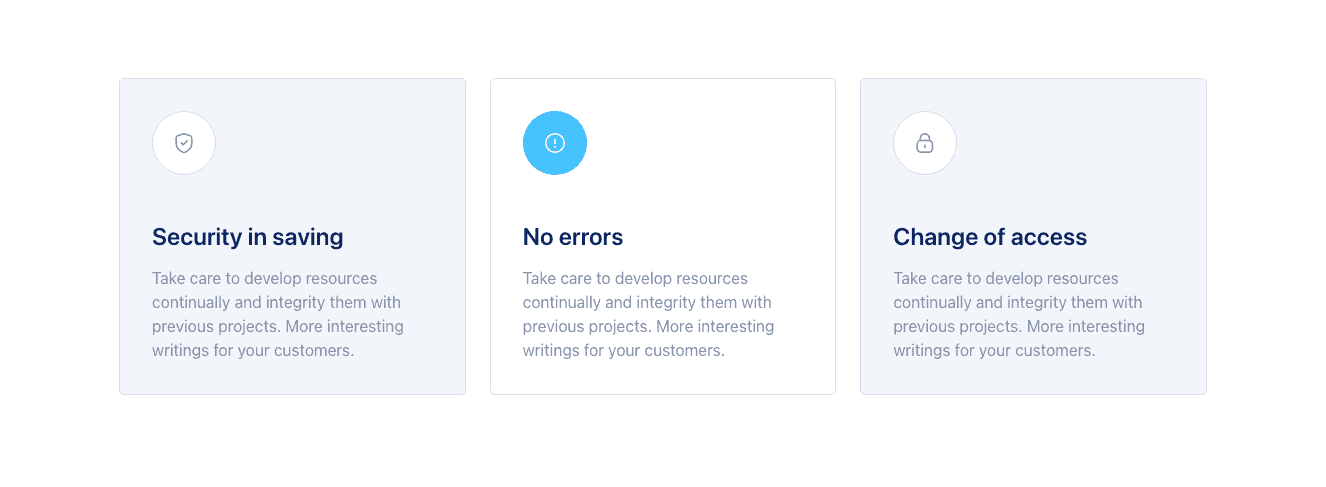1326x487 pixels.
Task: Click "continually and integrity them with" in No errors card
Action: click(x=646, y=302)
